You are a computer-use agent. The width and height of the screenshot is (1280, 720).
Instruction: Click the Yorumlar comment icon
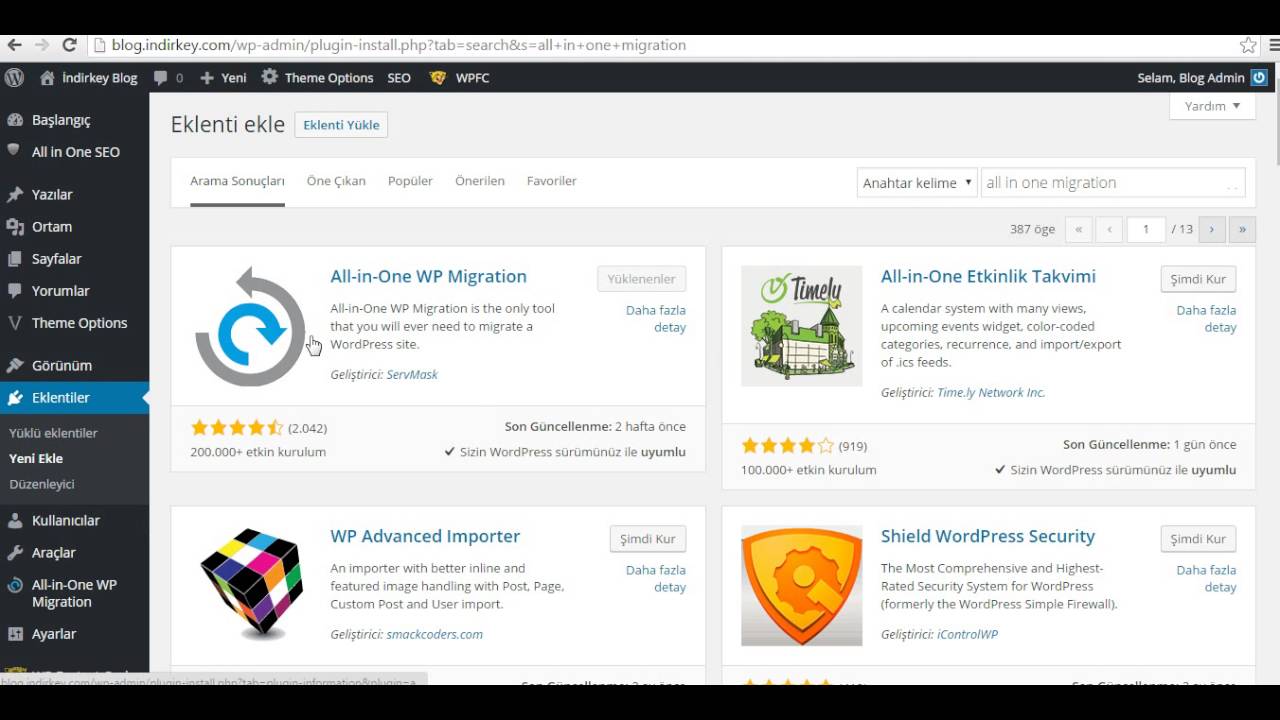click(15, 291)
